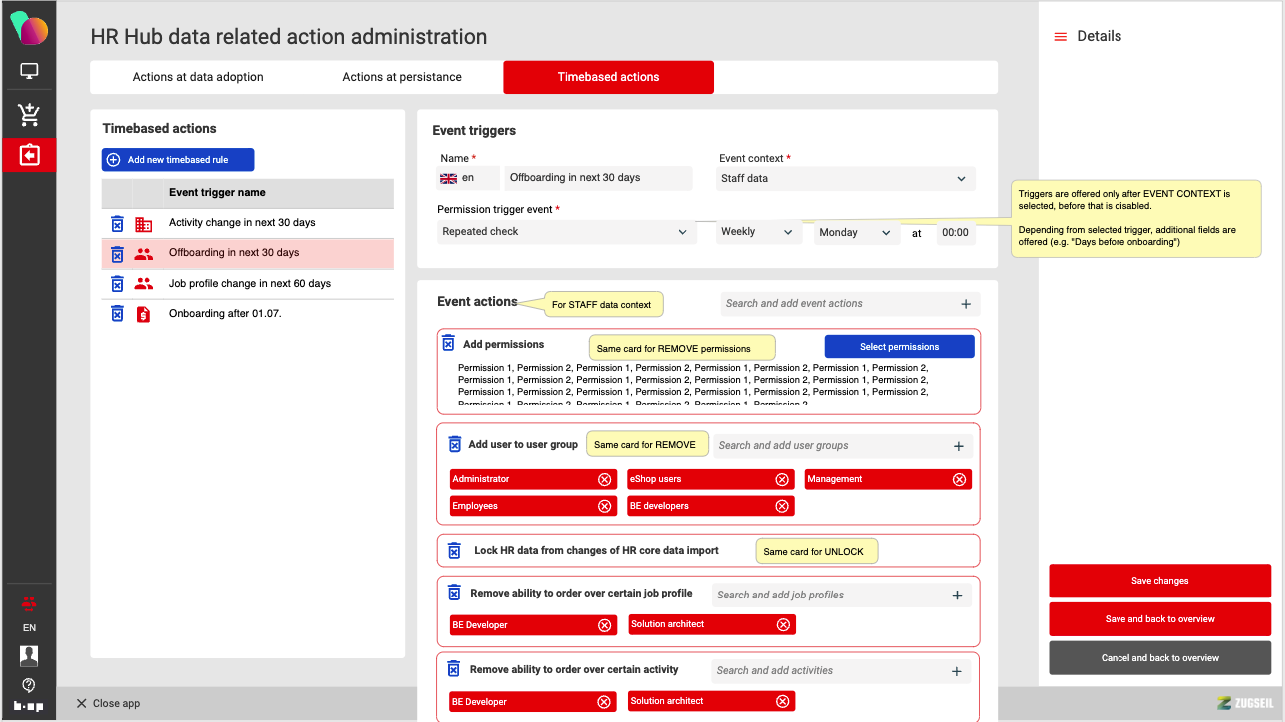
Task: Open the Weekly frequency dropdown
Action: (x=758, y=232)
